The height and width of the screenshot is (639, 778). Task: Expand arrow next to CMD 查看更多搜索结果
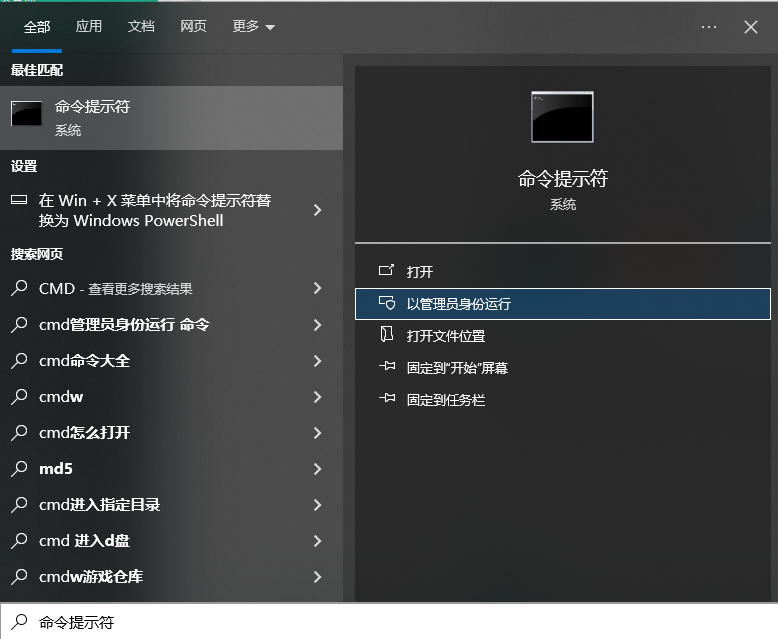[318, 288]
